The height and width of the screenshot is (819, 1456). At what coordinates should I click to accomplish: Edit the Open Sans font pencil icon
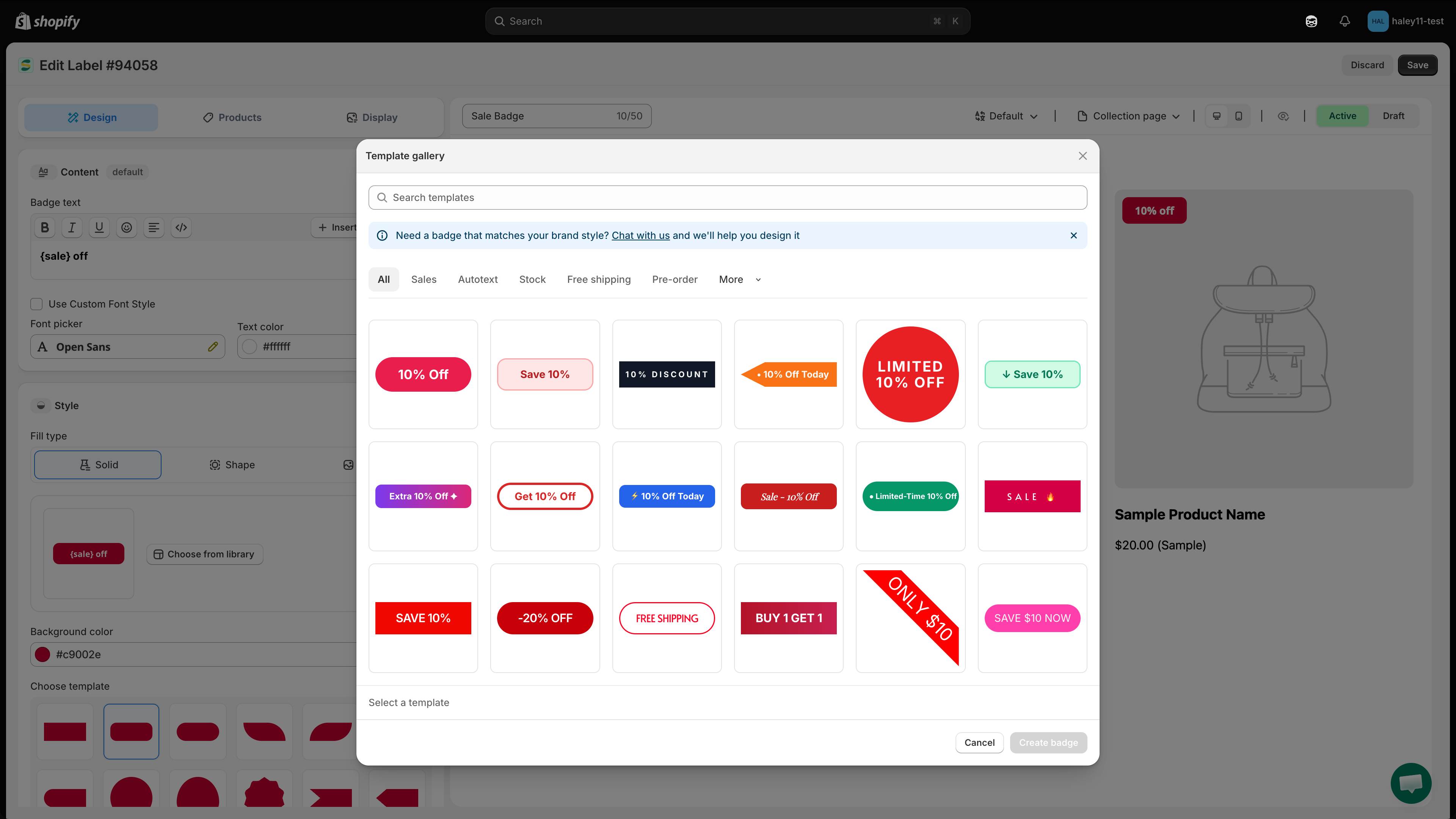[x=212, y=347]
